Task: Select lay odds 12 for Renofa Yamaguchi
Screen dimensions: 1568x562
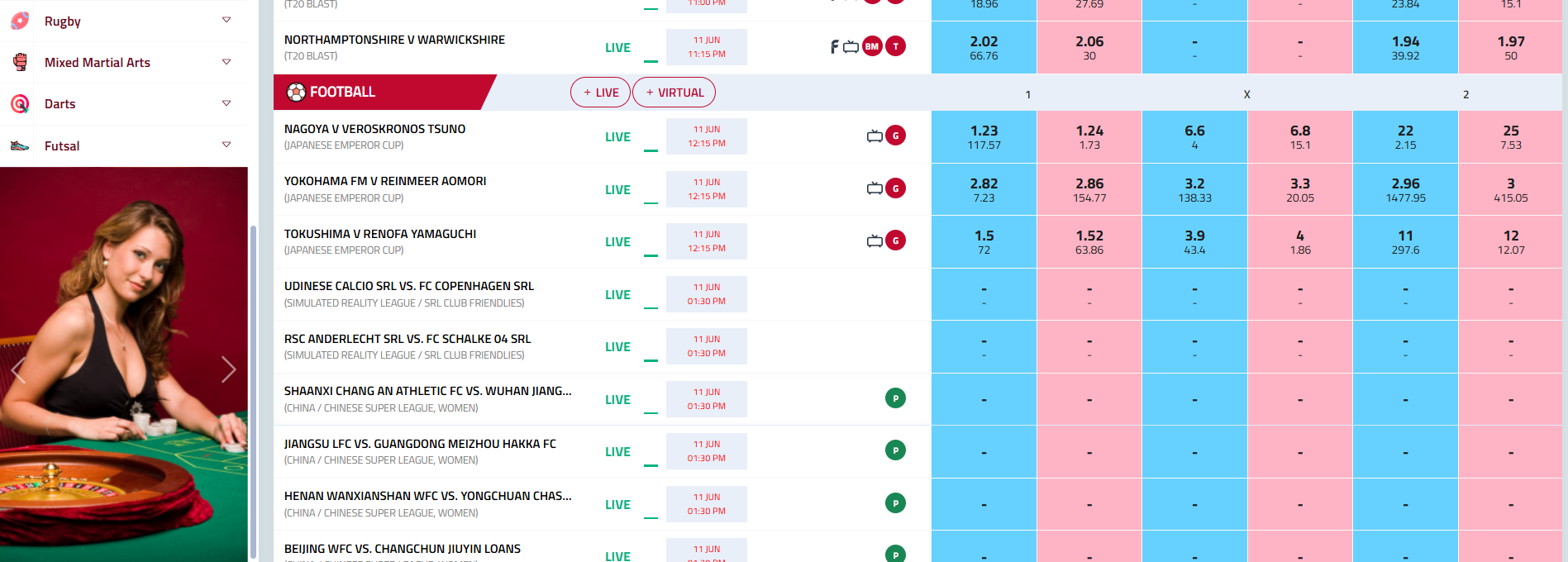Action: 1510,241
